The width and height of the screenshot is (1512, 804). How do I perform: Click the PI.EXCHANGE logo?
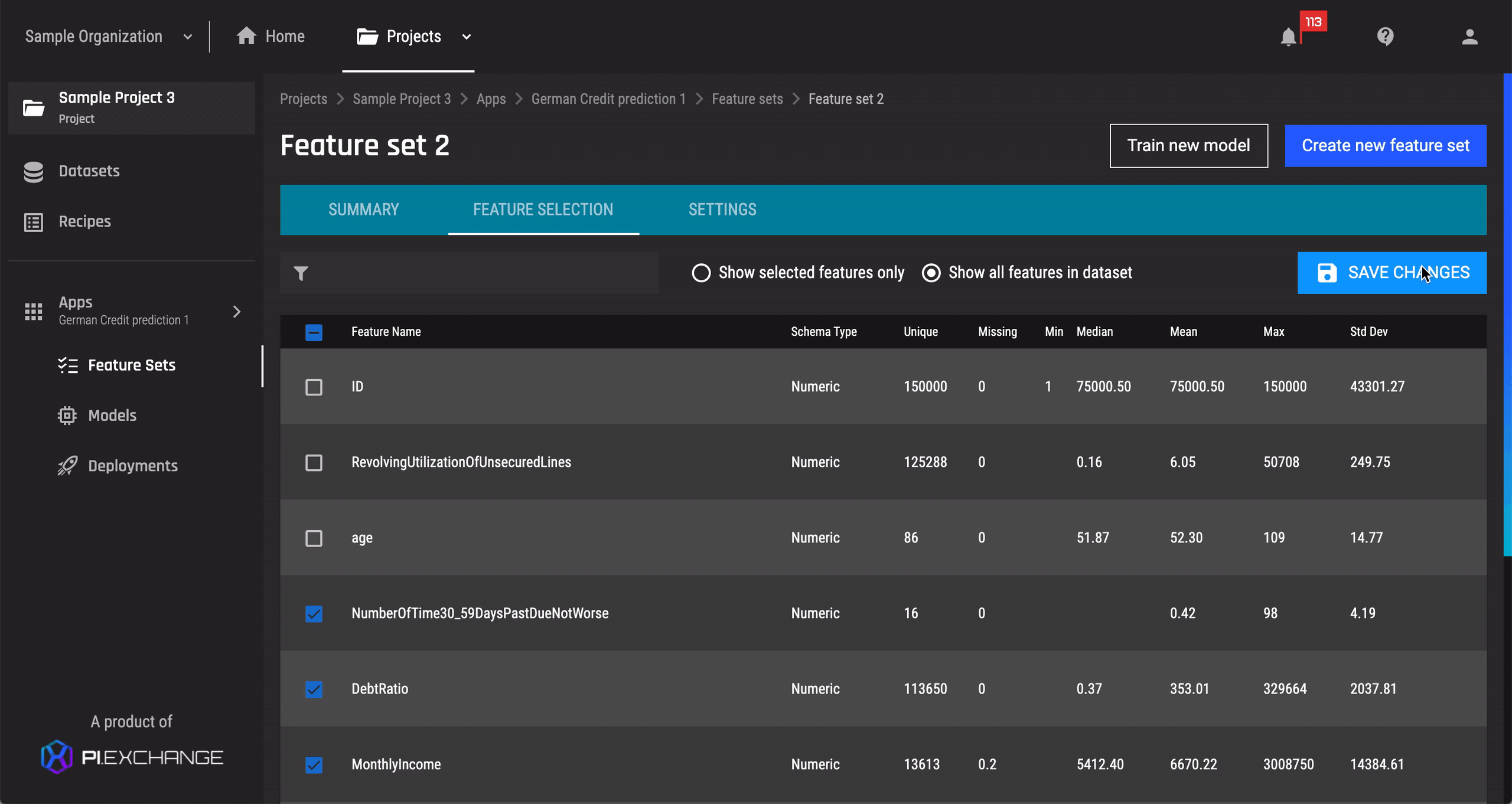(x=132, y=757)
